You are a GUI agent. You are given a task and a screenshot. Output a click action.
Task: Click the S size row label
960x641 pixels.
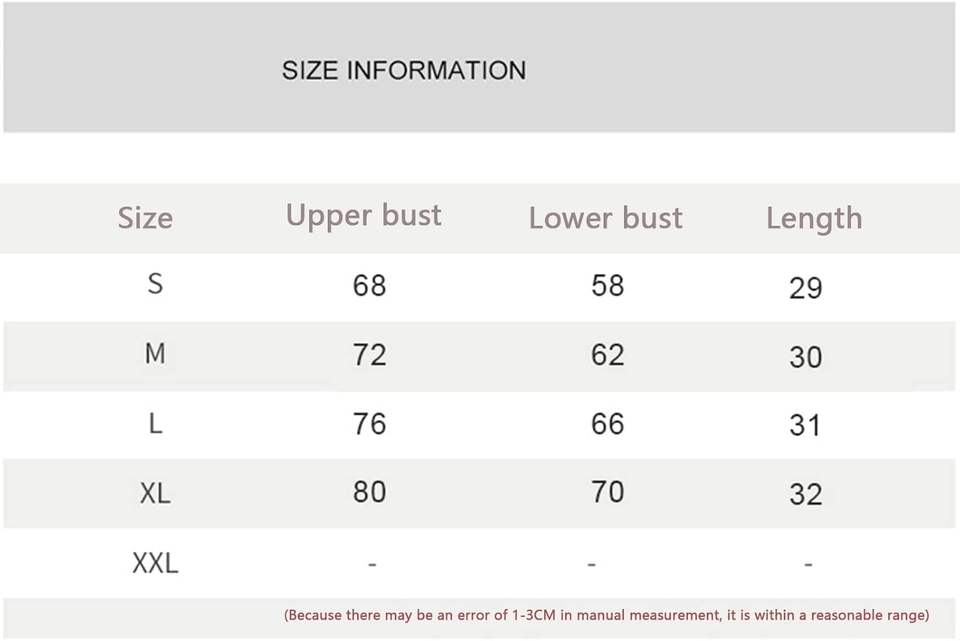click(x=155, y=284)
